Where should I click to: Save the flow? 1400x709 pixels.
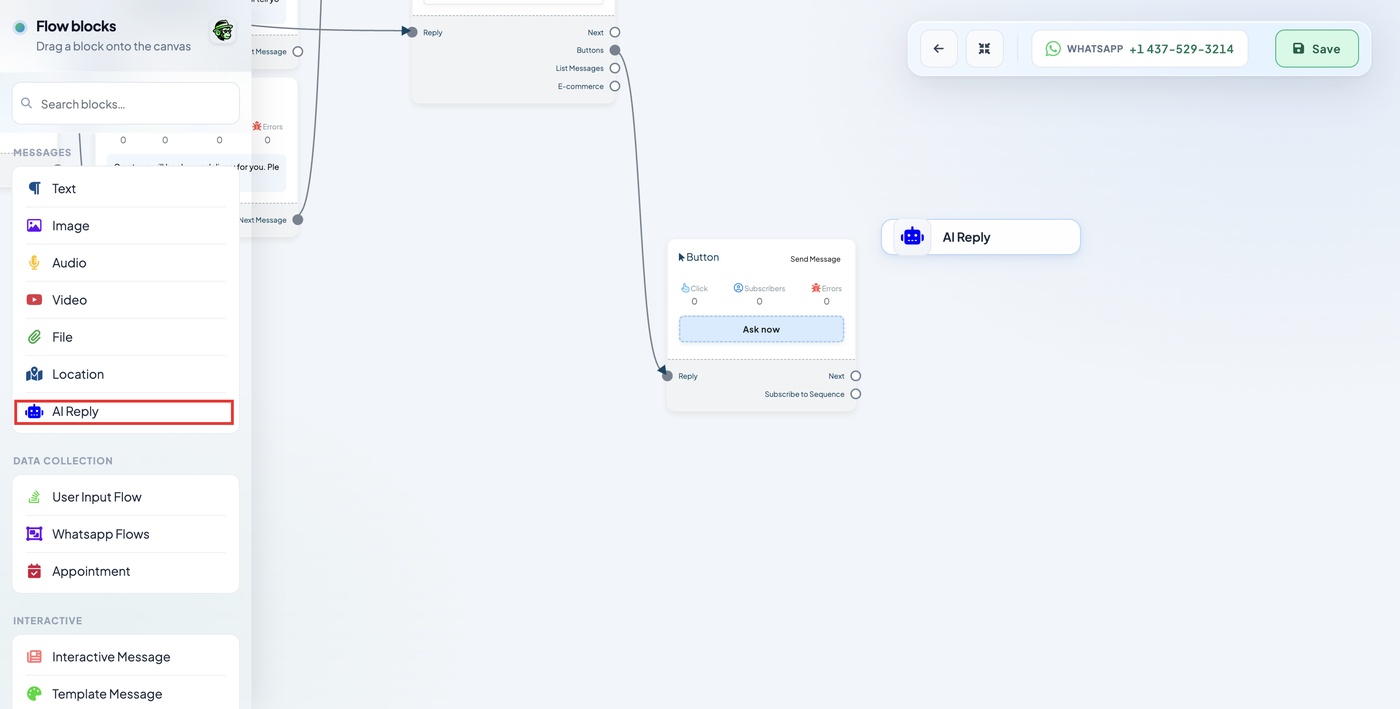(x=1316, y=48)
